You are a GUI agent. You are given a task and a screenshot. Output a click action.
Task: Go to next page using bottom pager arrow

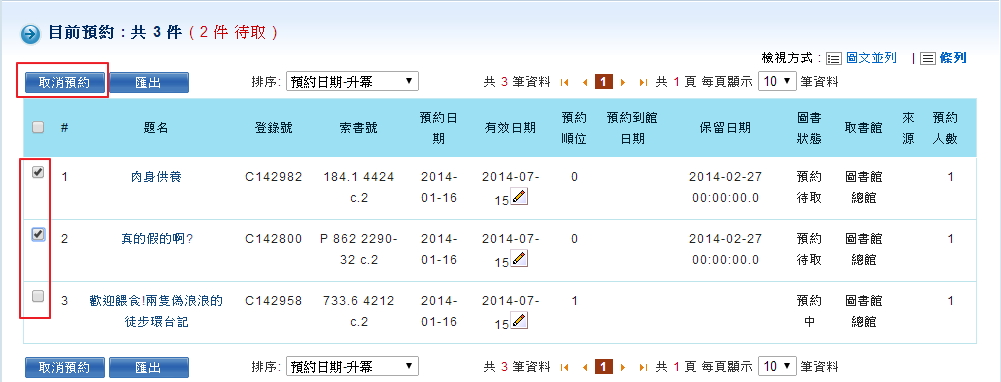pos(623,367)
